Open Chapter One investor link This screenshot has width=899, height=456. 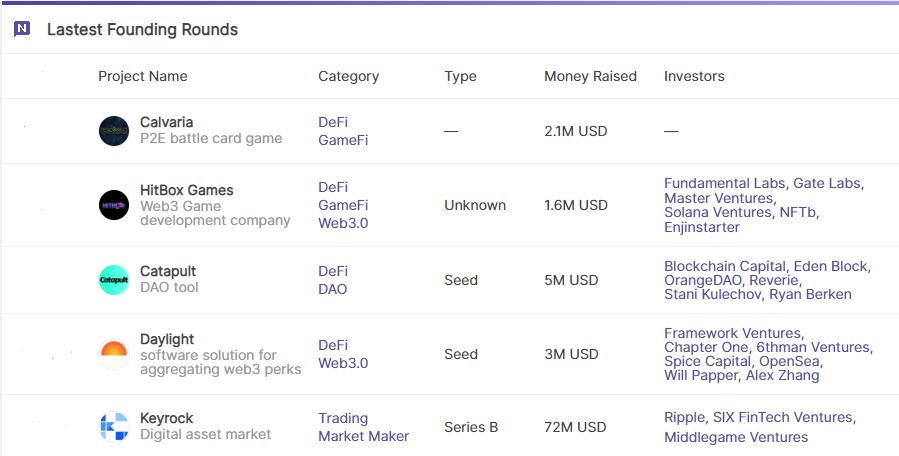[x=706, y=347]
